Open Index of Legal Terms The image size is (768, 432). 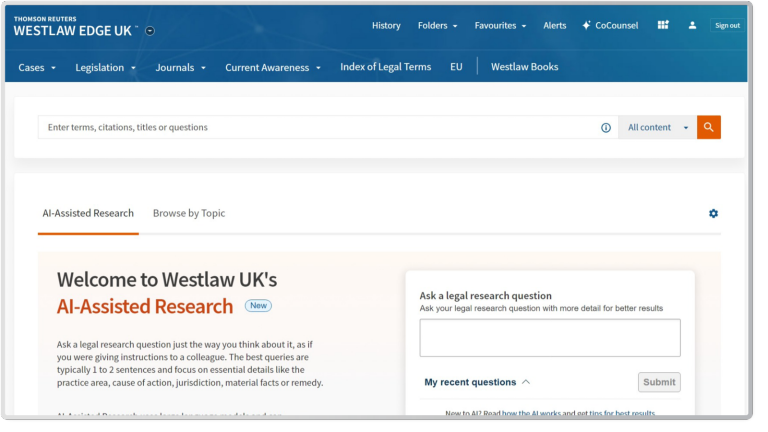(x=385, y=67)
